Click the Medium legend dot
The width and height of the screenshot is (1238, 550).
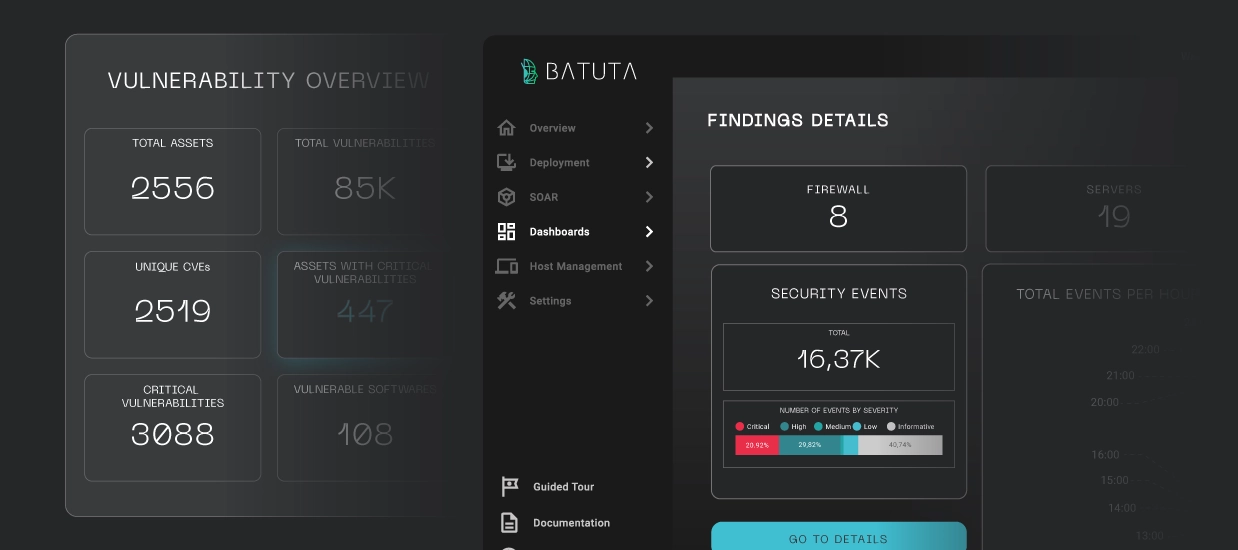(818, 427)
